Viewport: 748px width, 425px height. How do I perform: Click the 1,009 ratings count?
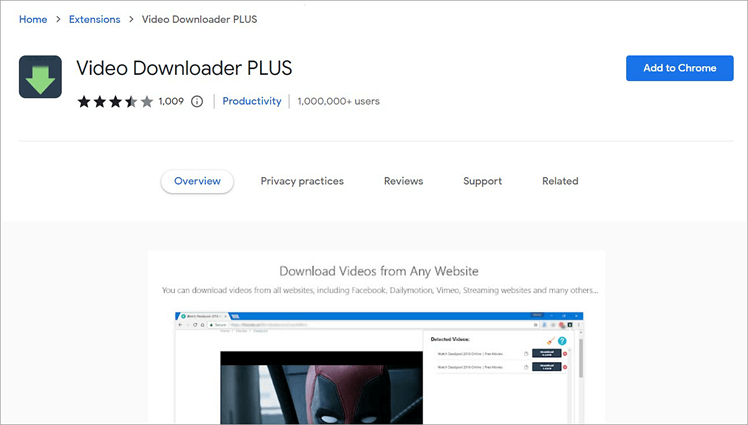pyautogui.click(x=171, y=101)
